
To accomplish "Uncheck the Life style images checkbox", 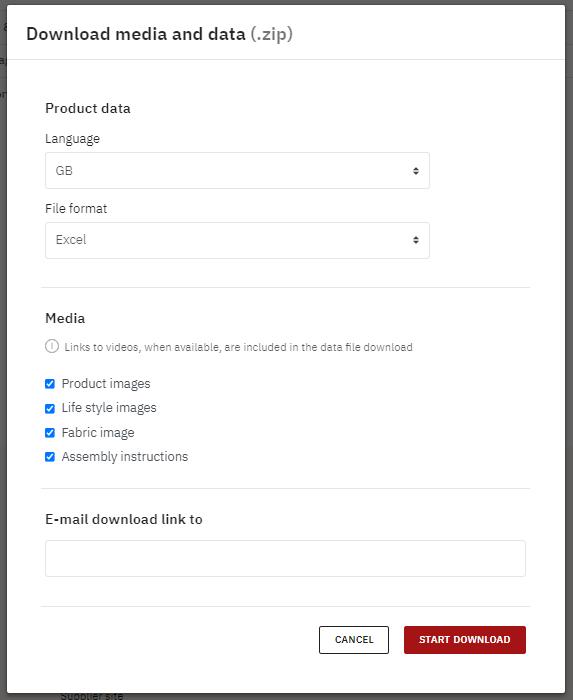I will (x=50, y=408).
